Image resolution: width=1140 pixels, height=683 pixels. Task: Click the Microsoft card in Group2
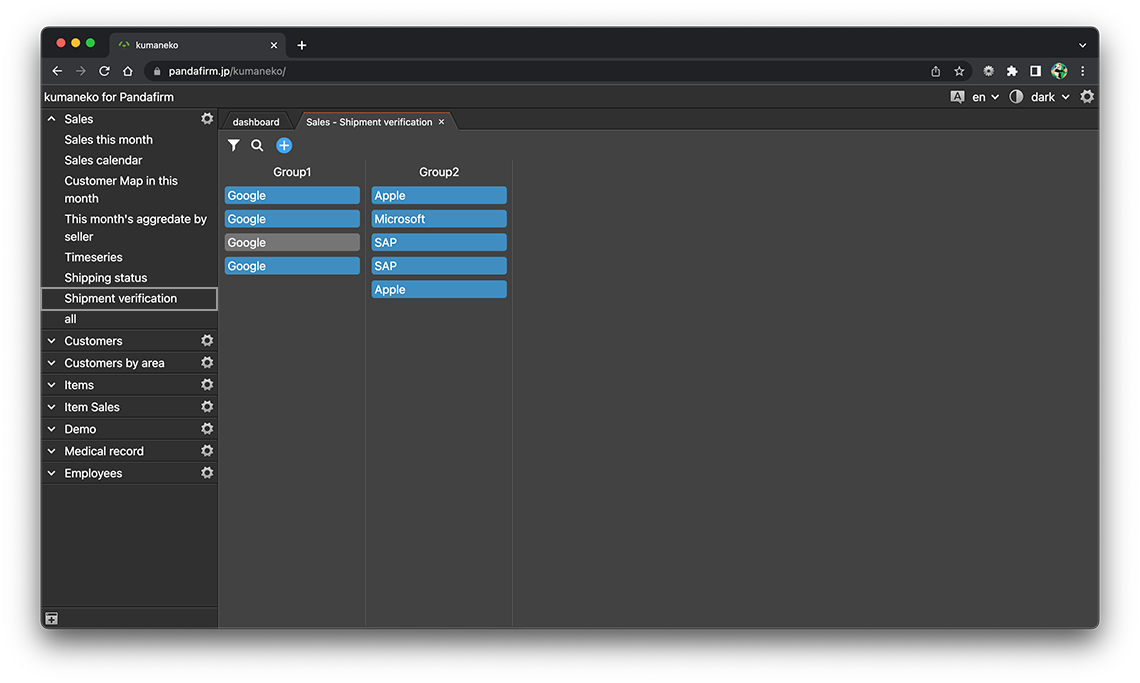click(x=438, y=219)
